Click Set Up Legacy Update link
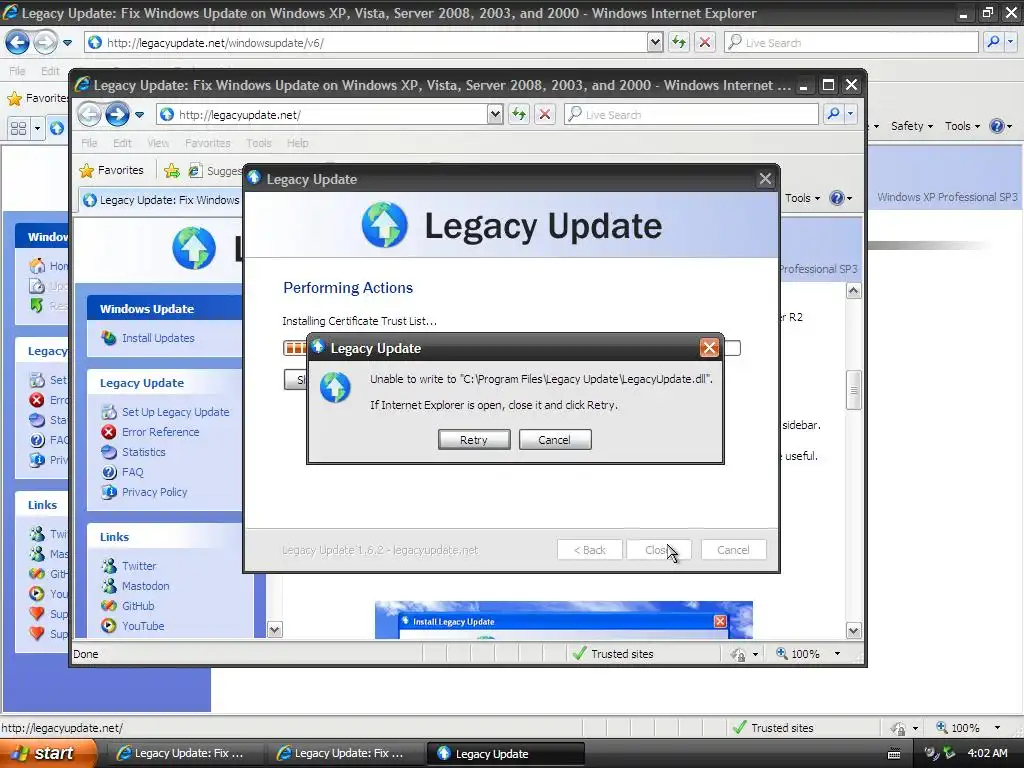This screenshot has width=1024, height=768. [x=176, y=412]
